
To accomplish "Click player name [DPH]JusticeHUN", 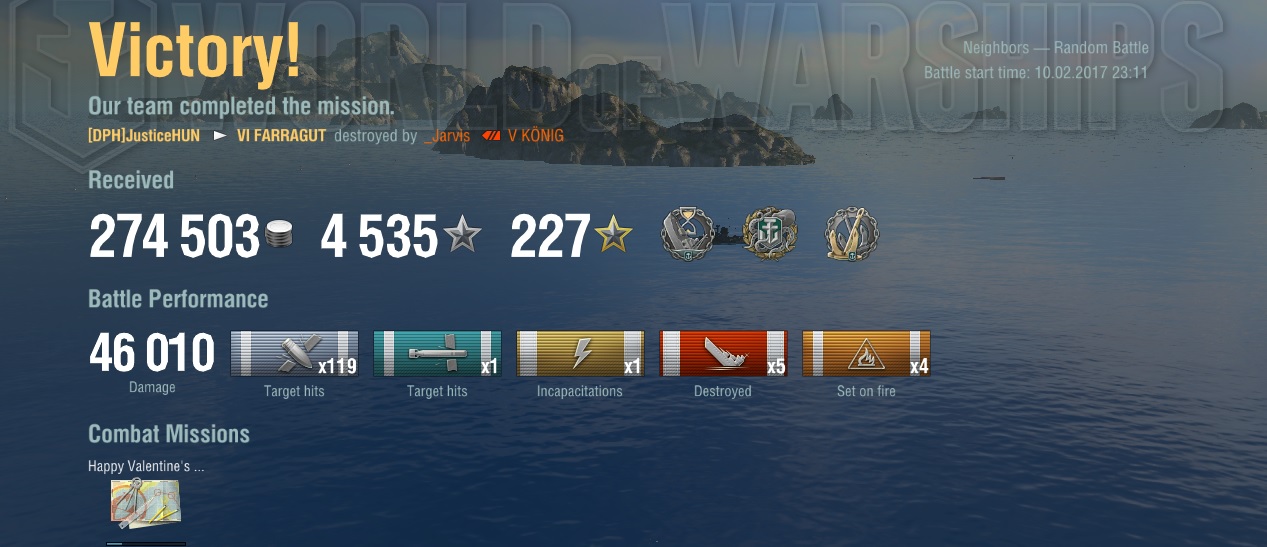I will click(144, 136).
